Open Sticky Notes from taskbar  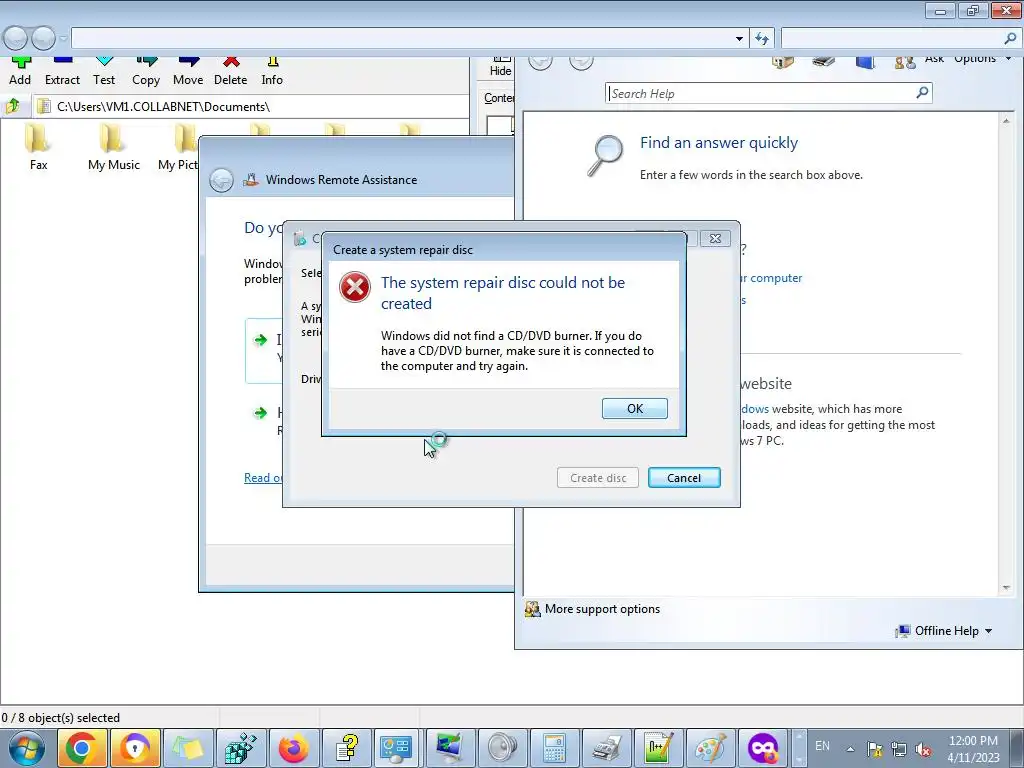pos(187,748)
